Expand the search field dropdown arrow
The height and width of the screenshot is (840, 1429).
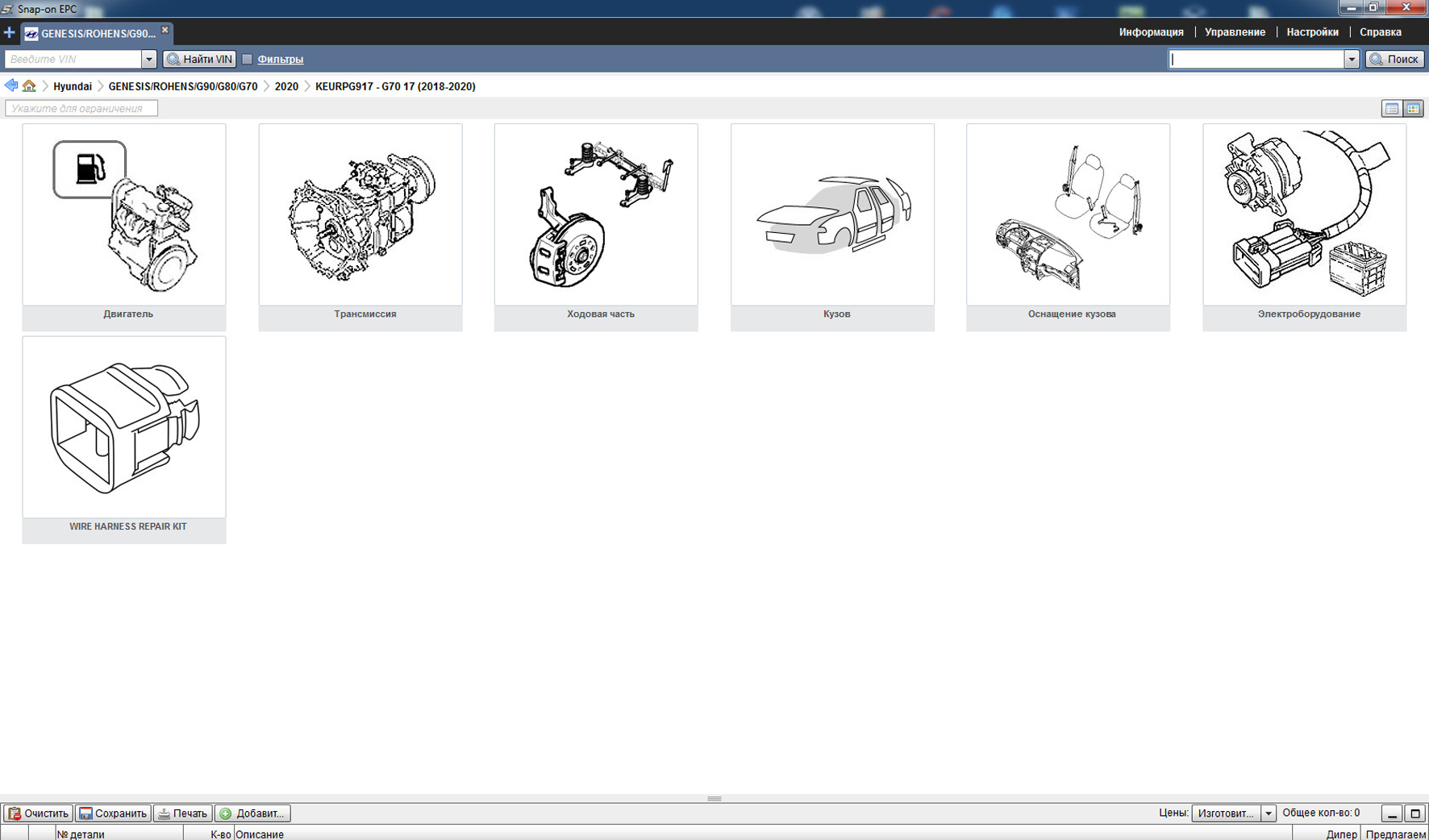pyautogui.click(x=1351, y=59)
